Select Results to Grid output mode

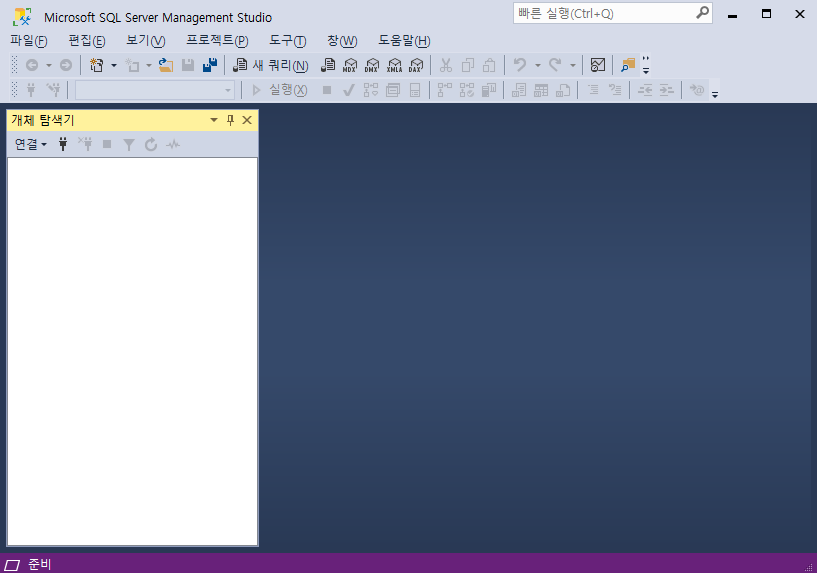(x=541, y=90)
